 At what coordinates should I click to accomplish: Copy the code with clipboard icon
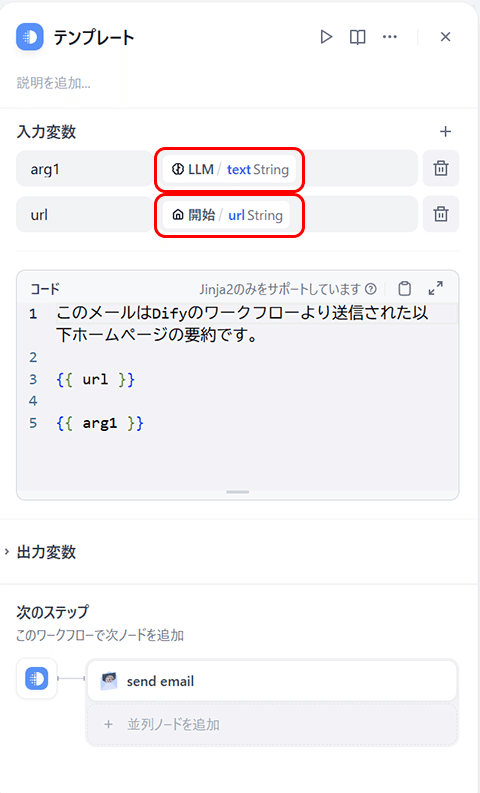pos(405,289)
